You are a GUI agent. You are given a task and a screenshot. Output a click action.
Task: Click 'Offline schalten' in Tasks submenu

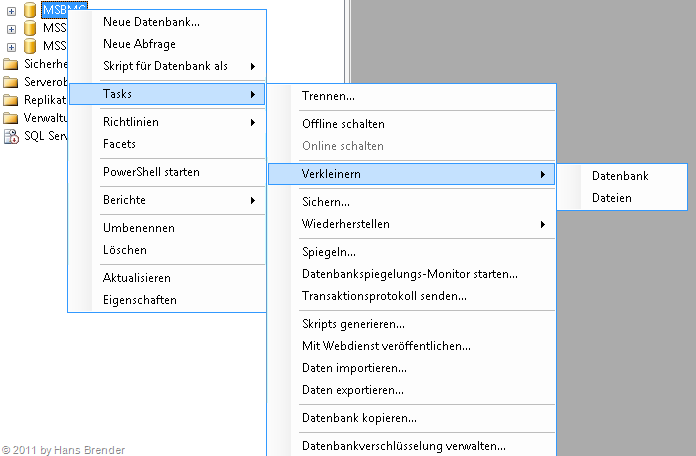pyautogui.click(x=343, y=124)
